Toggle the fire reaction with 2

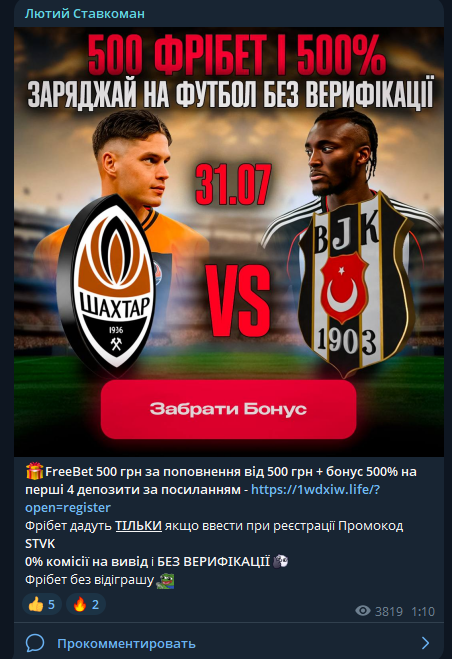coord(86,604)
